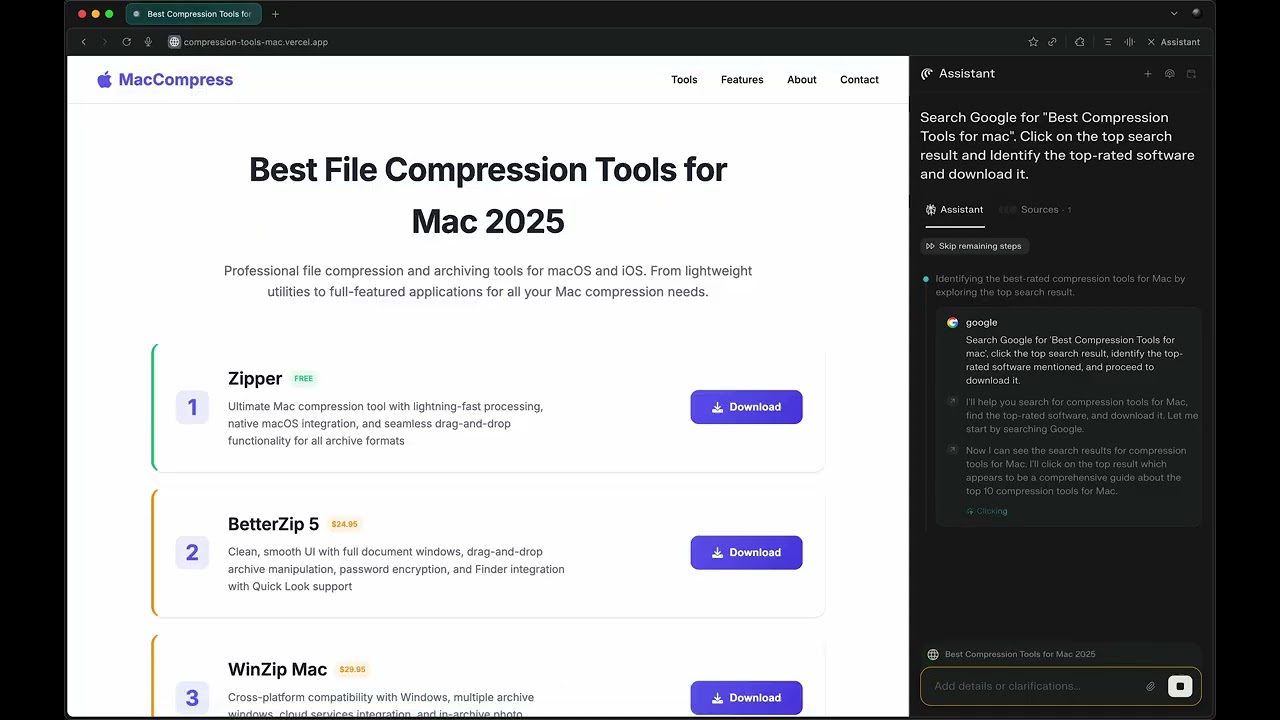The height and width of the screenshot is (720, 1280).
Task: Close the Assistant panel toggle in toolbar
Action: pos(1173,42)
